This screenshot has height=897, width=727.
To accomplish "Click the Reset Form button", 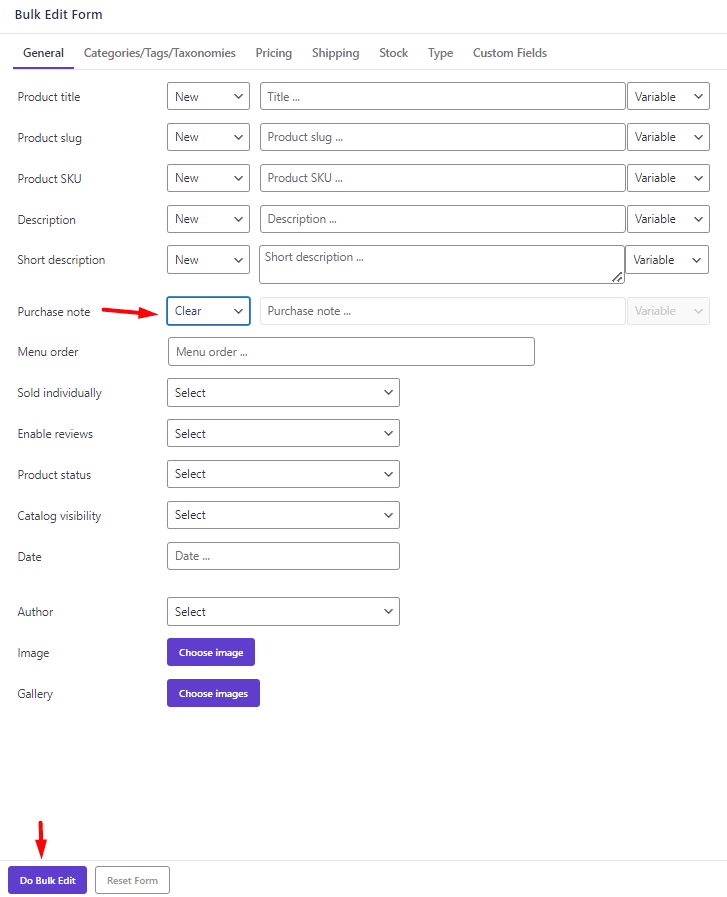I will coord(132,880).
